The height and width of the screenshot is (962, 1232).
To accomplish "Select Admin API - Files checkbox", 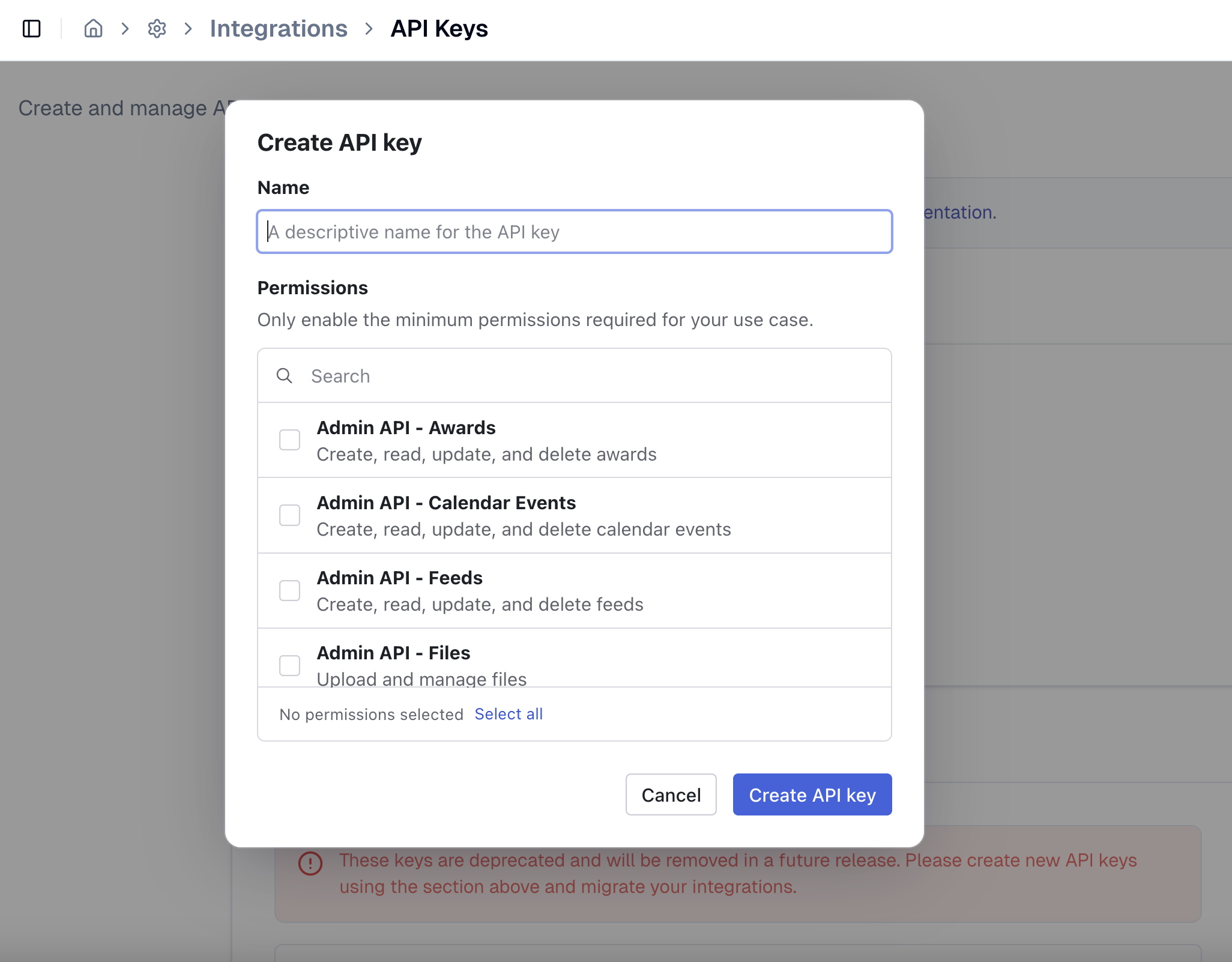I will pyautogui.click(x=289, y=665).
